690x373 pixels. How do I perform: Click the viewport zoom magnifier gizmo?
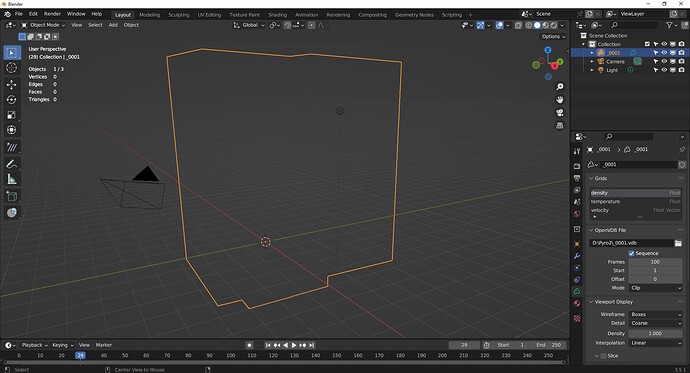(560, 87)
